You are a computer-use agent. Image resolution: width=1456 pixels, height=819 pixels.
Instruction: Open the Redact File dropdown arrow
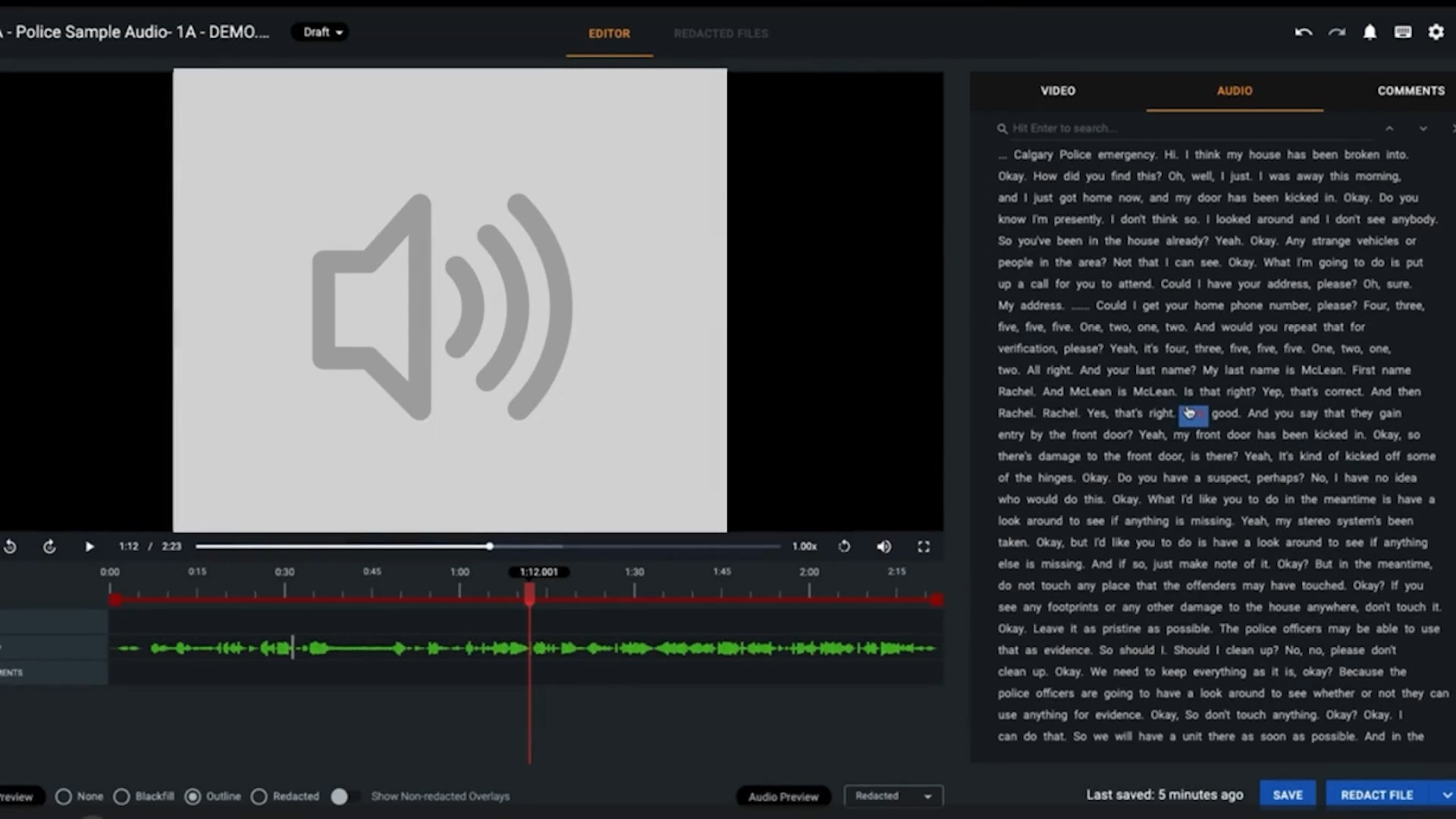(x=1446, y=795)
